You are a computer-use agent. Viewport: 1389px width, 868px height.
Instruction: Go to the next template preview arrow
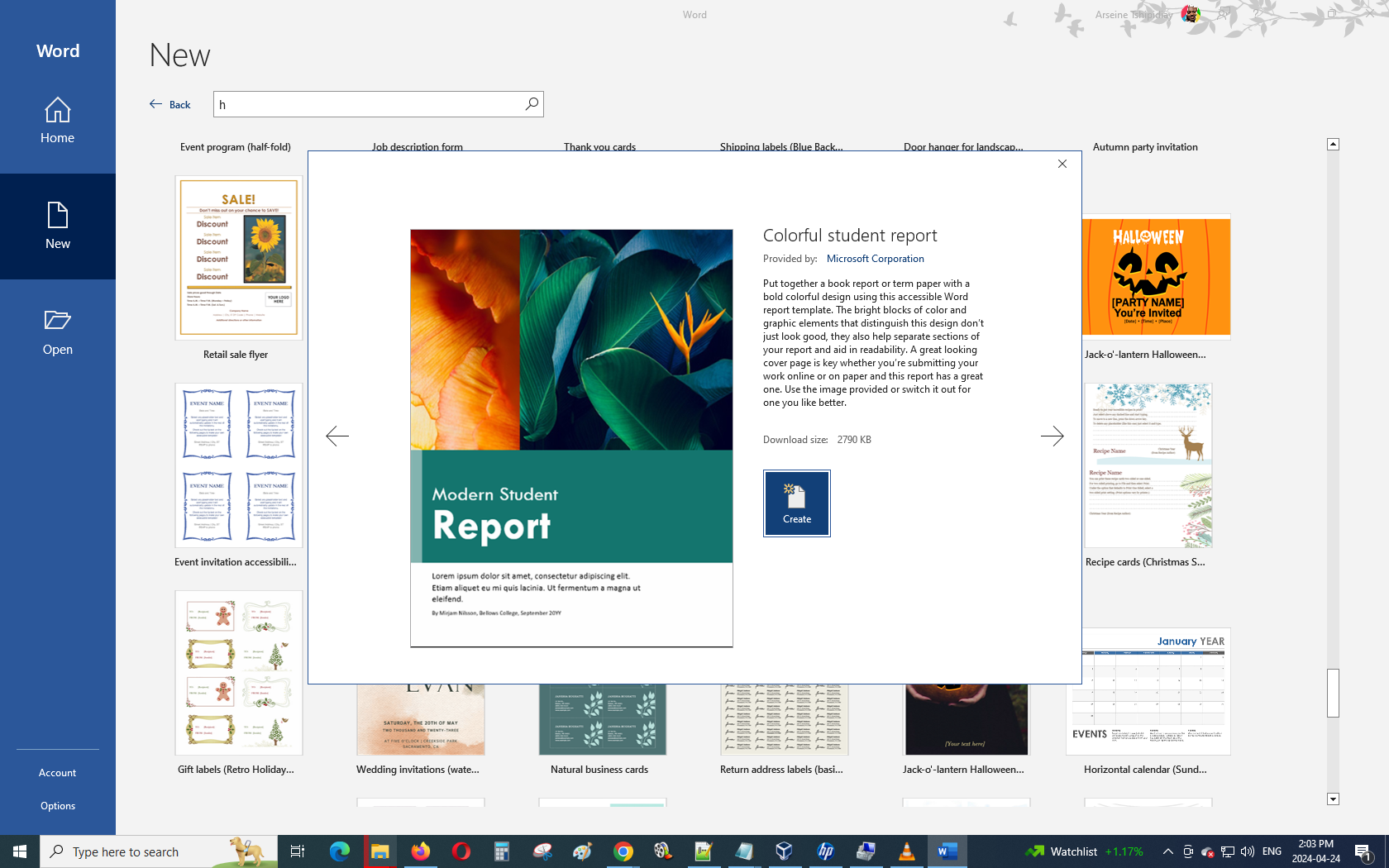[1052, 436]
